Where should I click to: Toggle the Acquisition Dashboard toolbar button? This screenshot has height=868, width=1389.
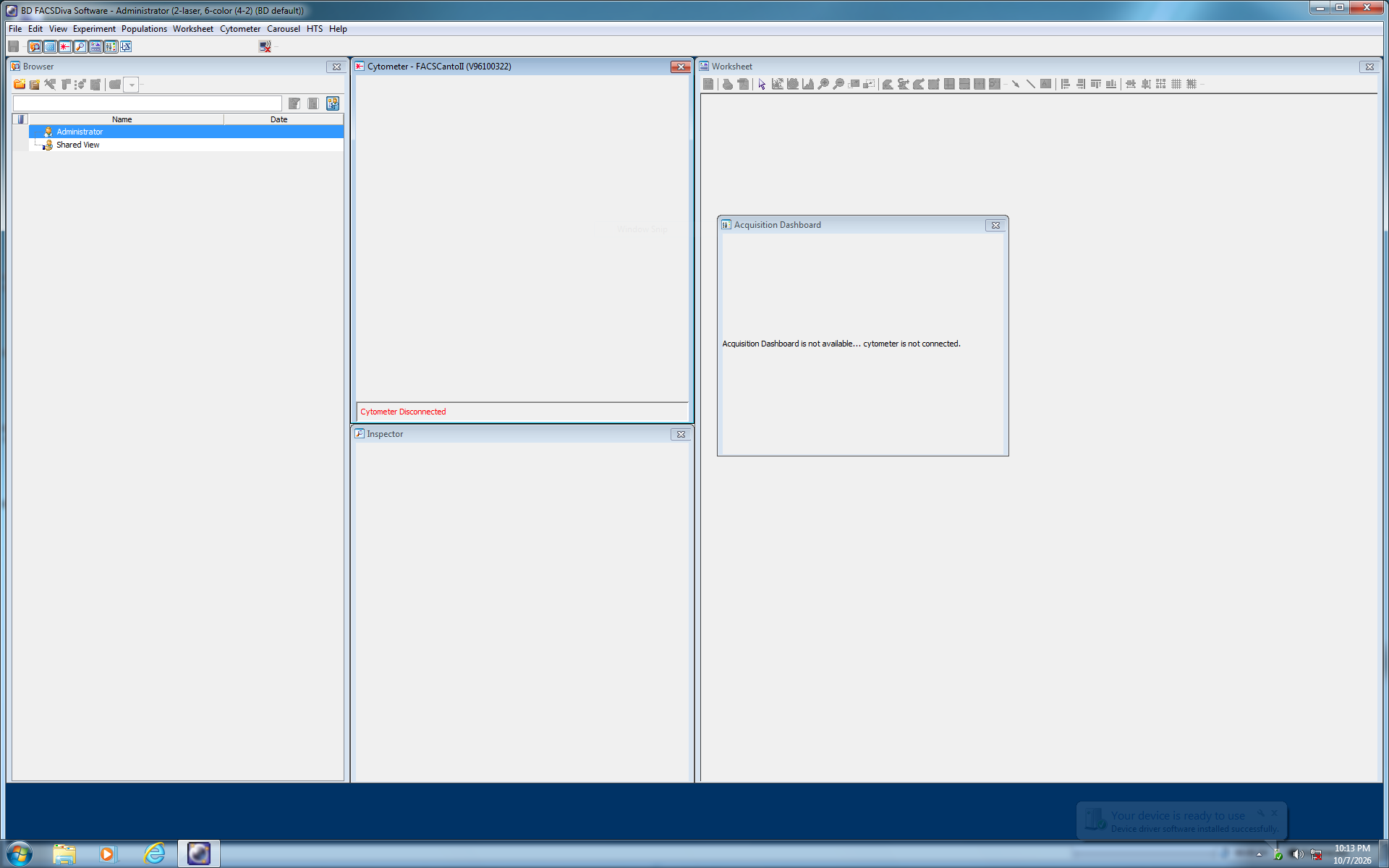coord(111,46)
